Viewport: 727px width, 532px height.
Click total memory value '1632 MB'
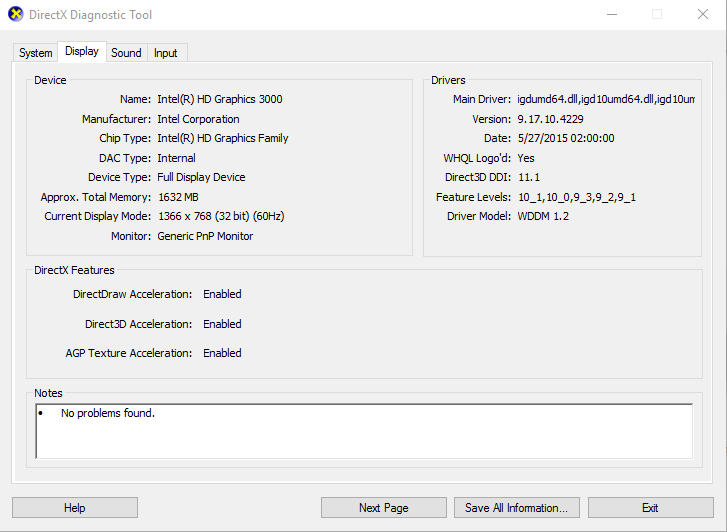[178, 197]
